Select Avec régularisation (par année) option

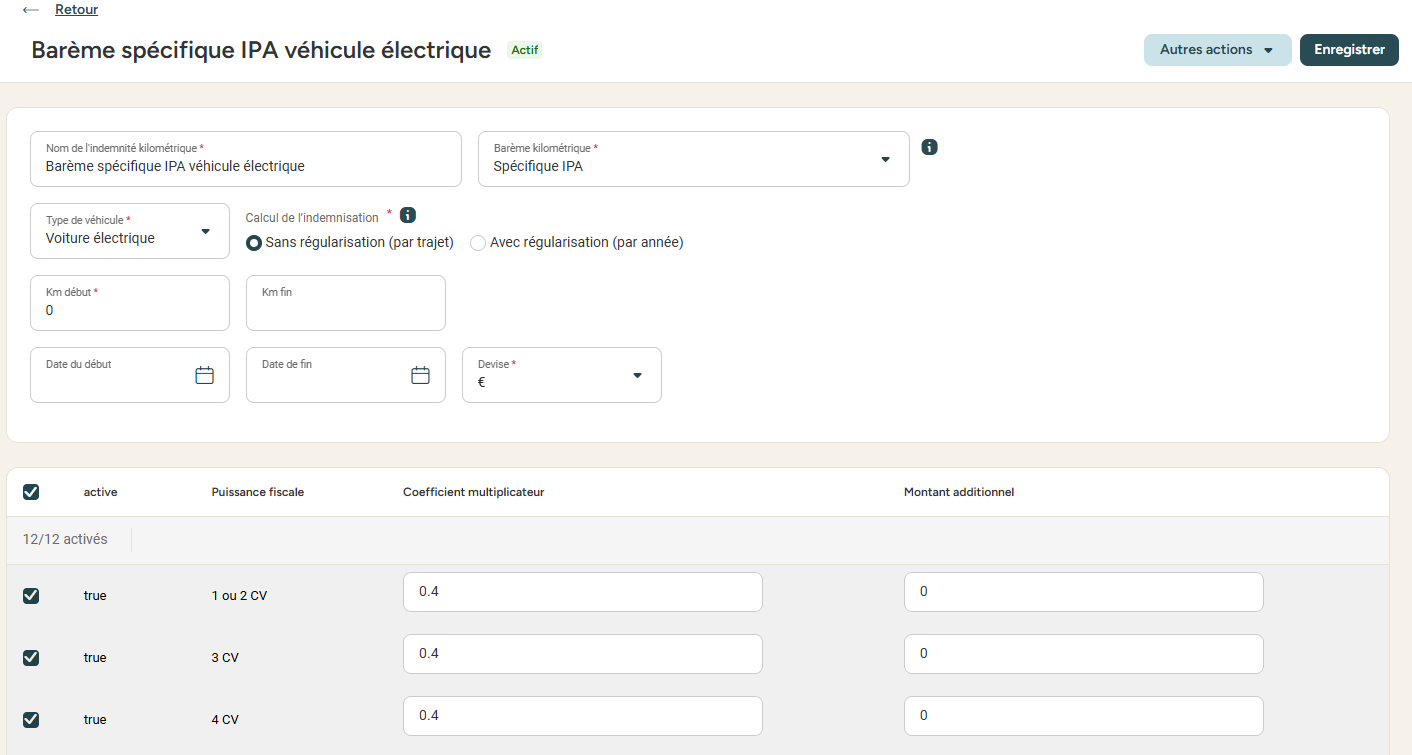[x=478, y=243]
